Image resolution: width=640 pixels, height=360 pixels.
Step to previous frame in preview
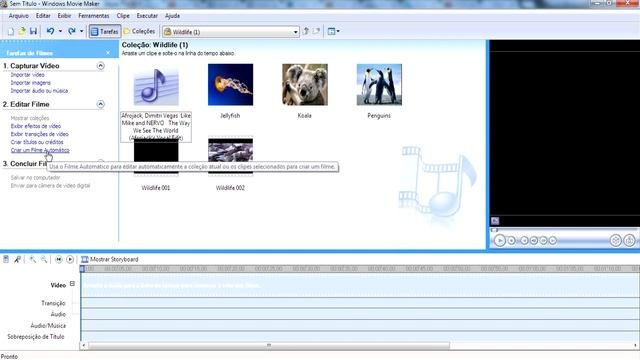(x=534, y=241)
